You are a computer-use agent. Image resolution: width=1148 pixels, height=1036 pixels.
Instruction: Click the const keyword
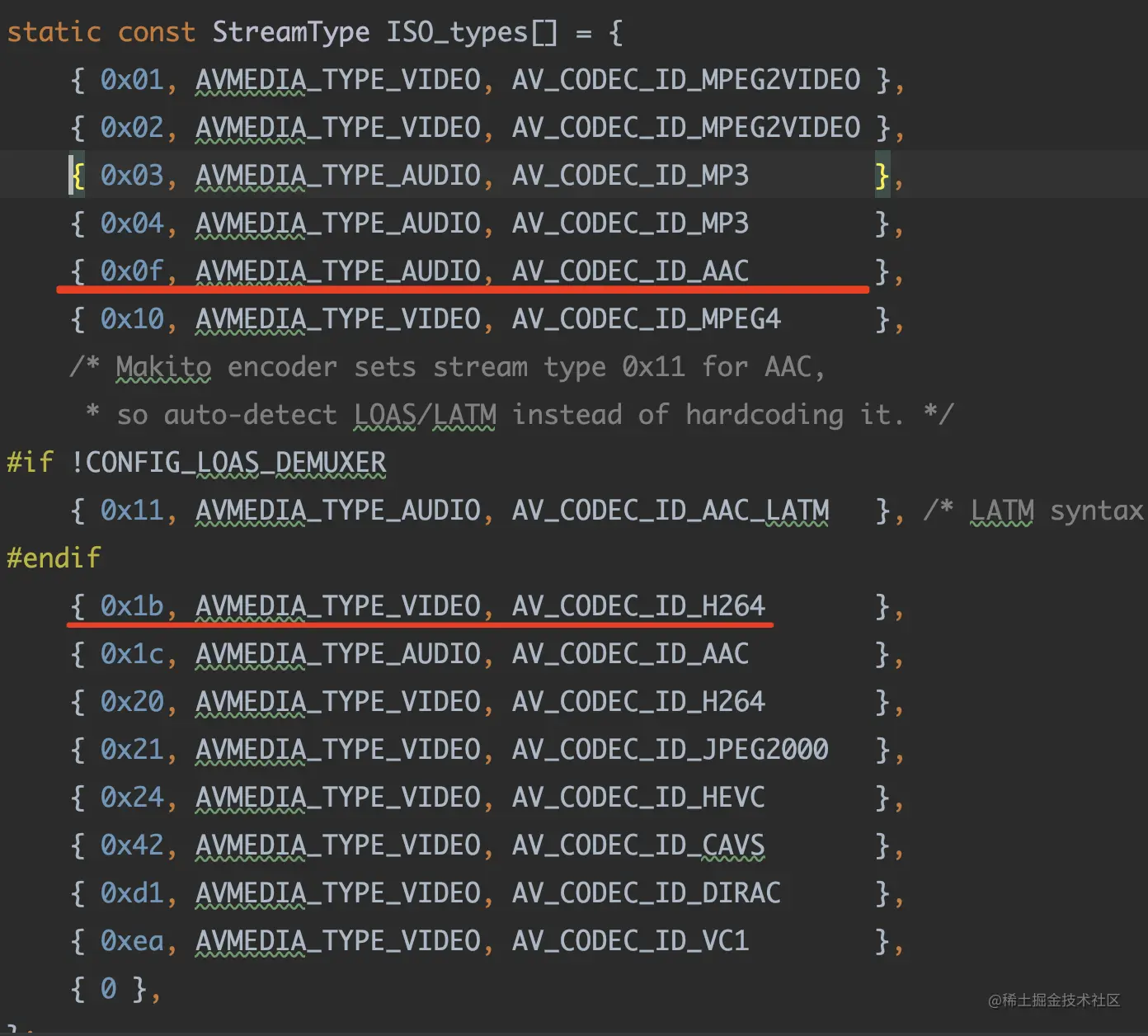[157, 32]
